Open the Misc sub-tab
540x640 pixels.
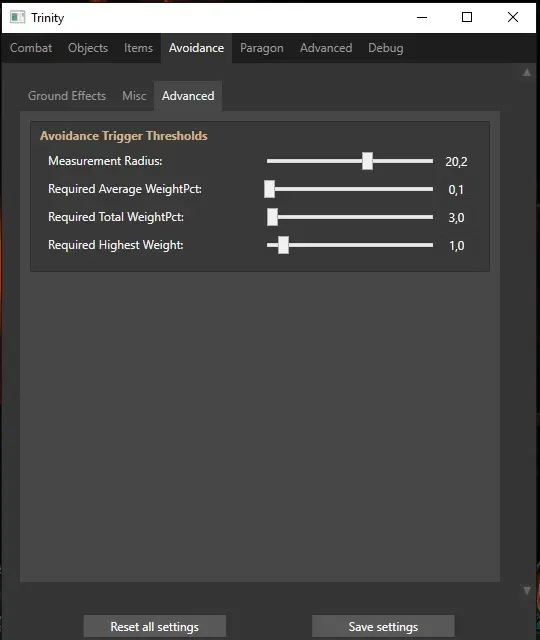tap(134, 96)
